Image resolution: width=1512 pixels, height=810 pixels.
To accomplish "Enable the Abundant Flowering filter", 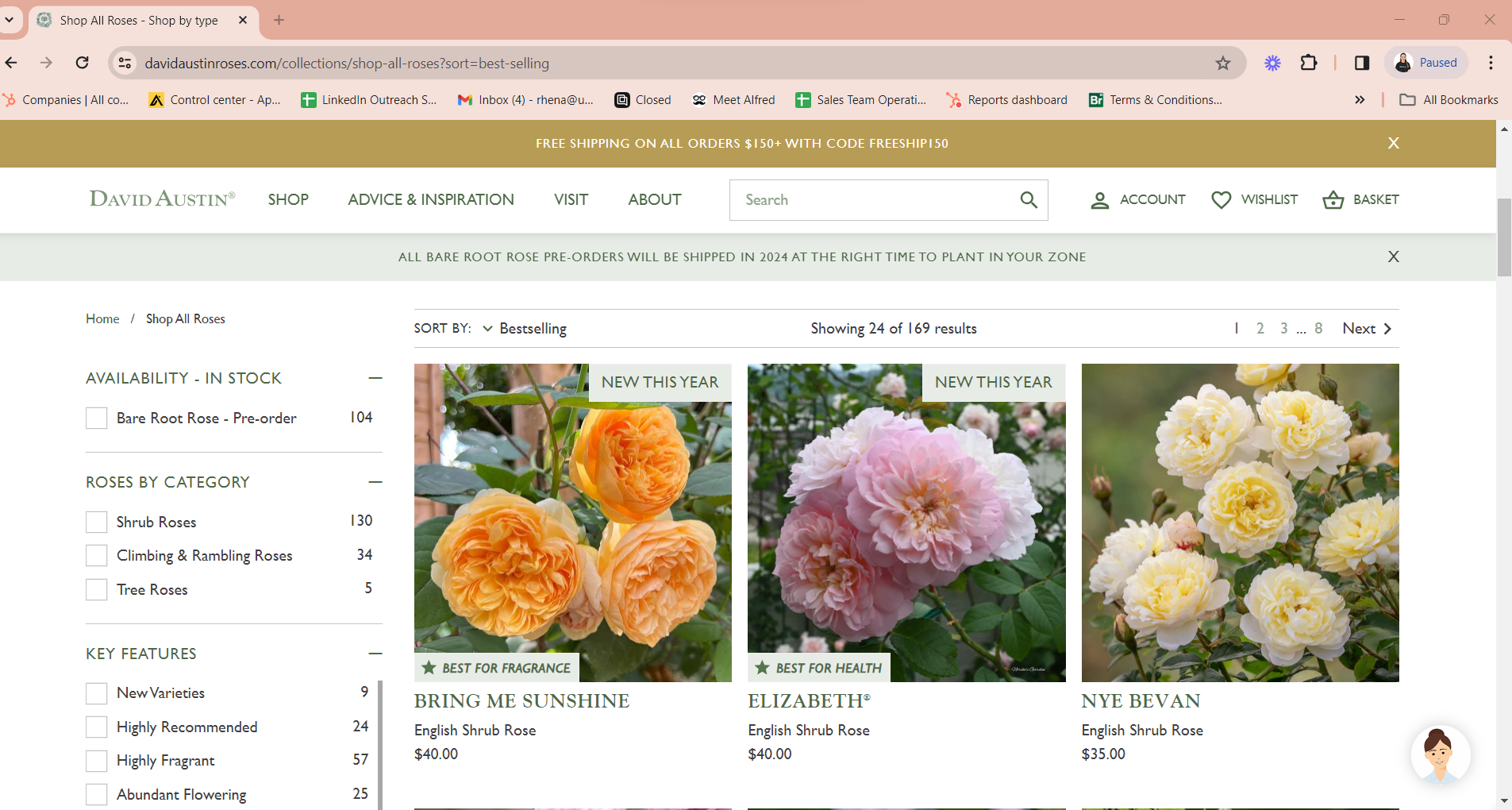I will pyautogui.click(x=96, y=795).
